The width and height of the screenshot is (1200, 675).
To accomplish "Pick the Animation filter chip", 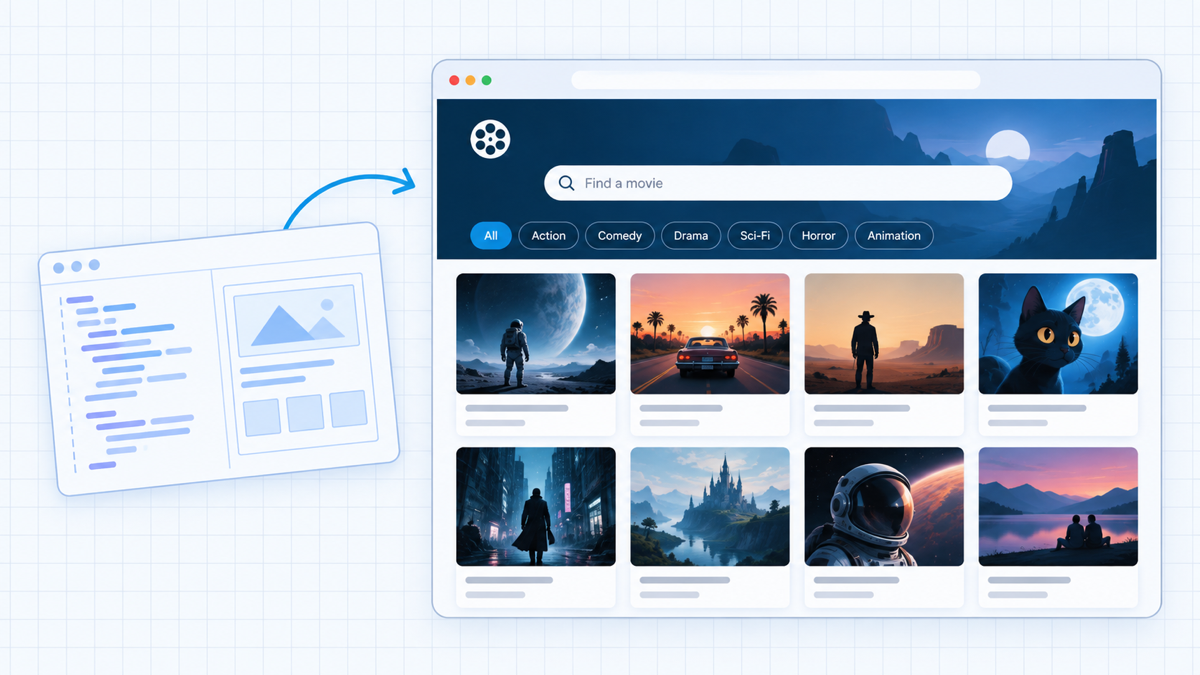I will (894, 236).
